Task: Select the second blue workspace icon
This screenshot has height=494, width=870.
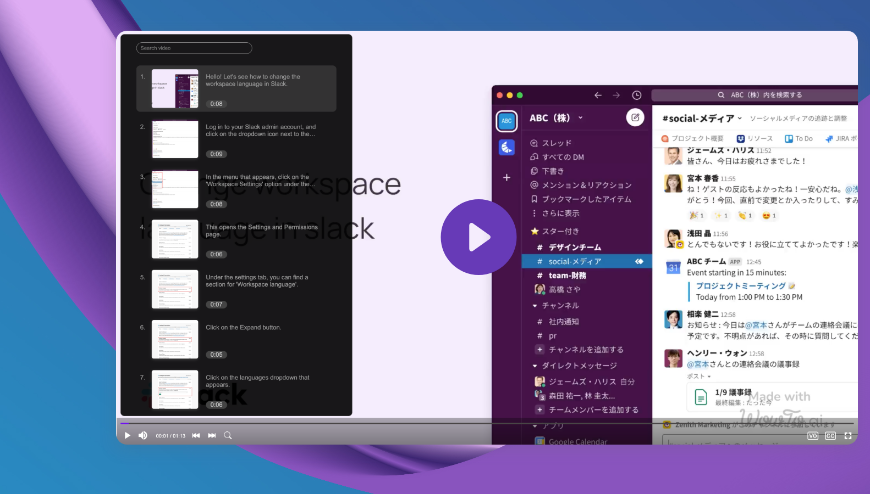Action: pos(507,147)
